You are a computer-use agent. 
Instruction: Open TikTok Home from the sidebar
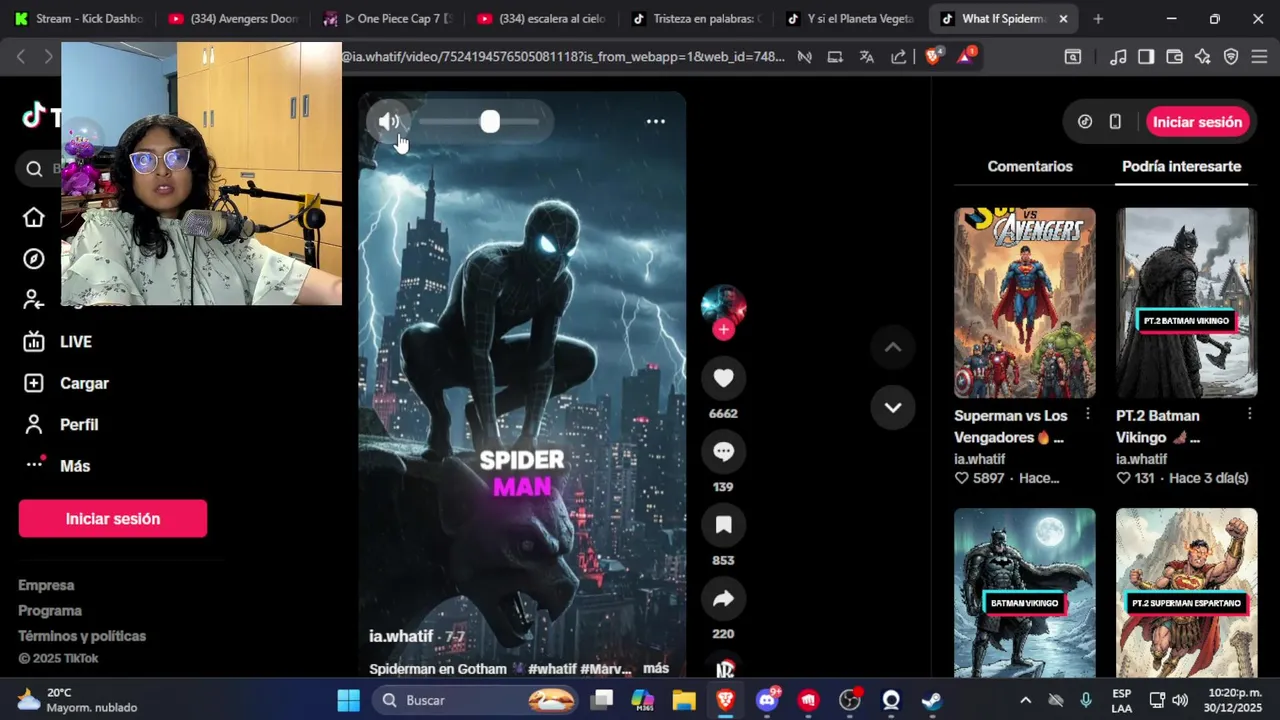(34, 218)
